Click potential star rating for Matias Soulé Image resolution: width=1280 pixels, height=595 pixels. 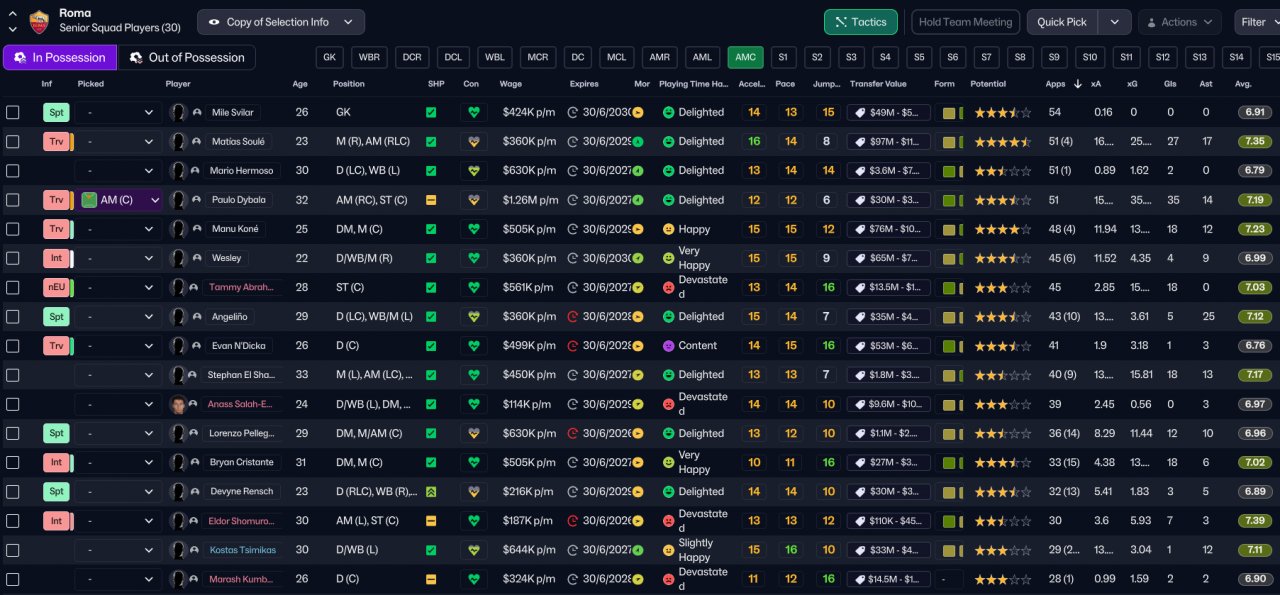(x=1002, y=142)
